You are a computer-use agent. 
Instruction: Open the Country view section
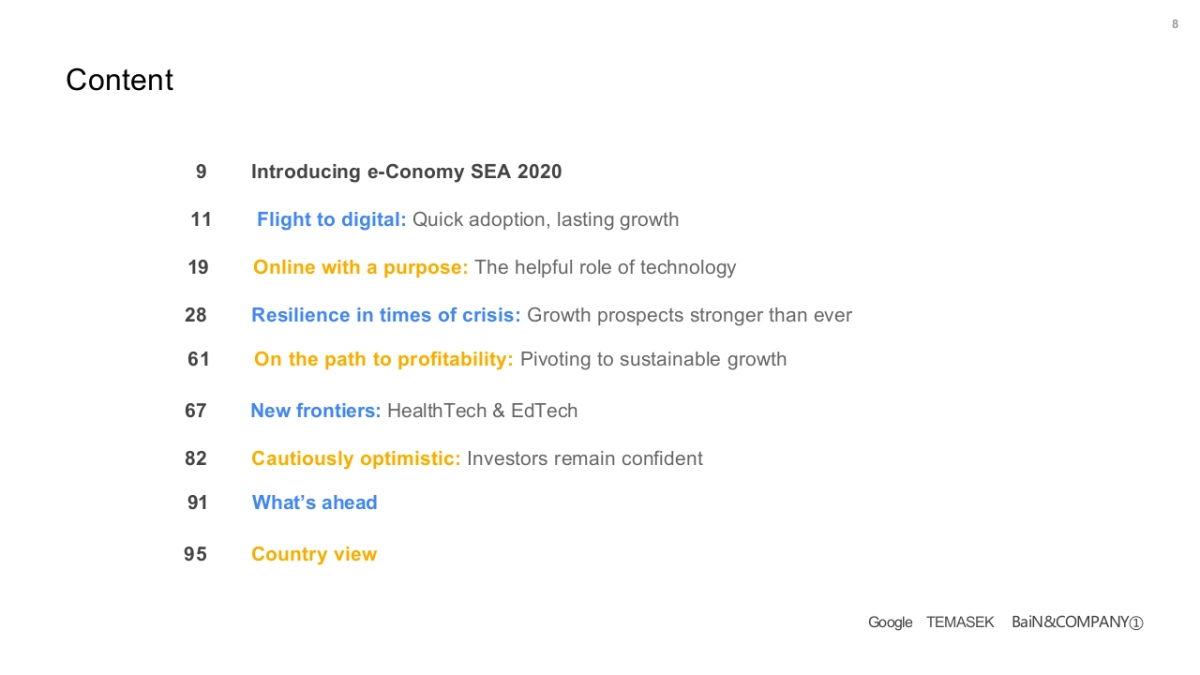(x=314, y=555)
